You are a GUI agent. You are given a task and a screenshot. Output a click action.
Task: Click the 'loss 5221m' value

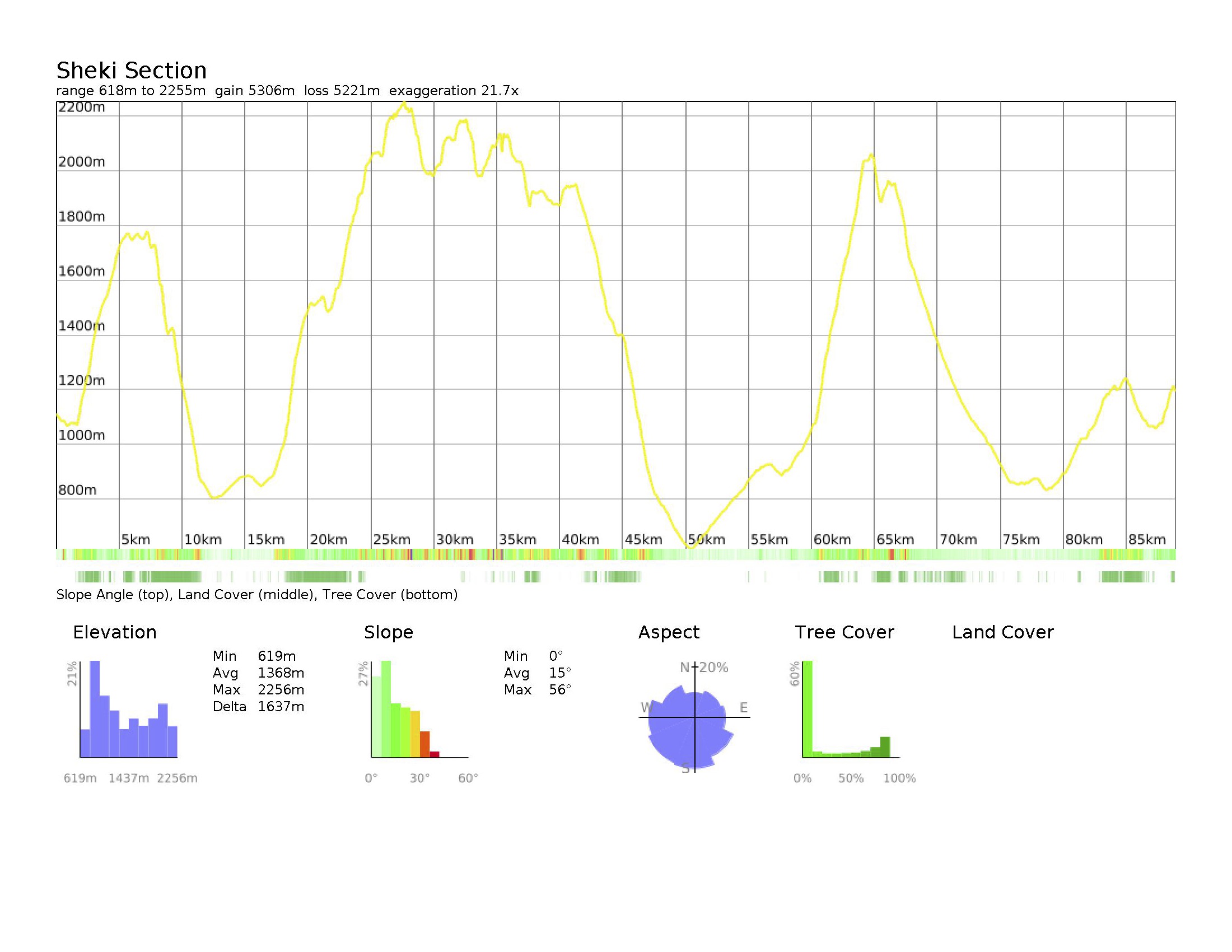coord(342,91)
